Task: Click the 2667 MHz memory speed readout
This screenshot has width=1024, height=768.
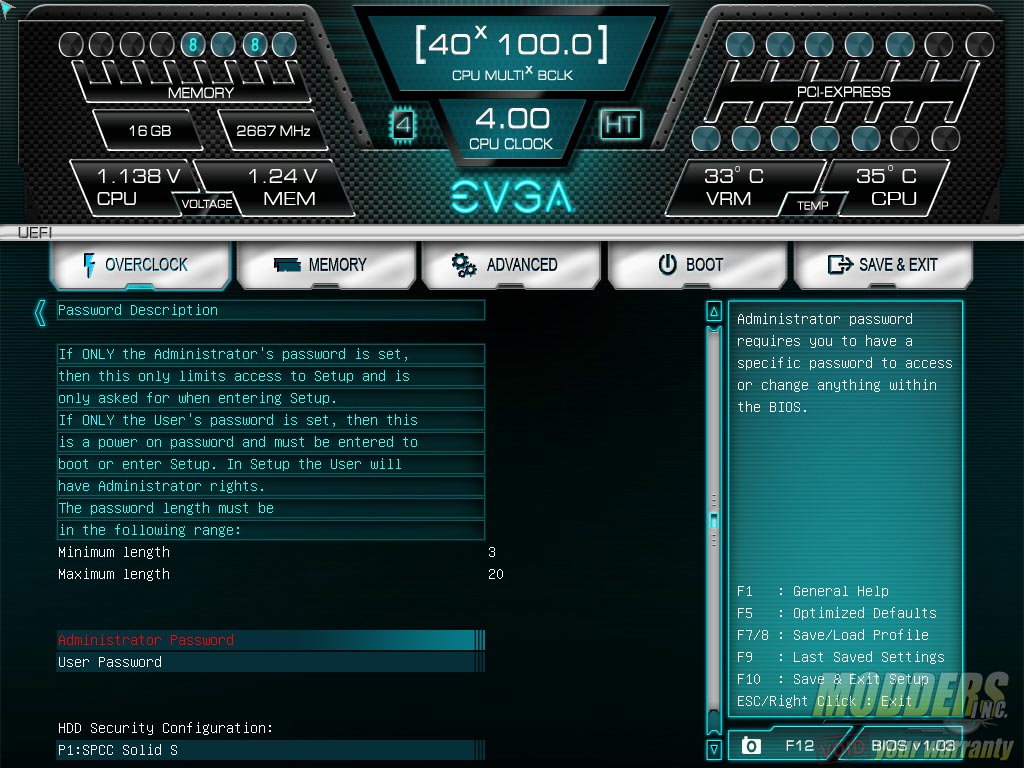Action: point(273,131)
